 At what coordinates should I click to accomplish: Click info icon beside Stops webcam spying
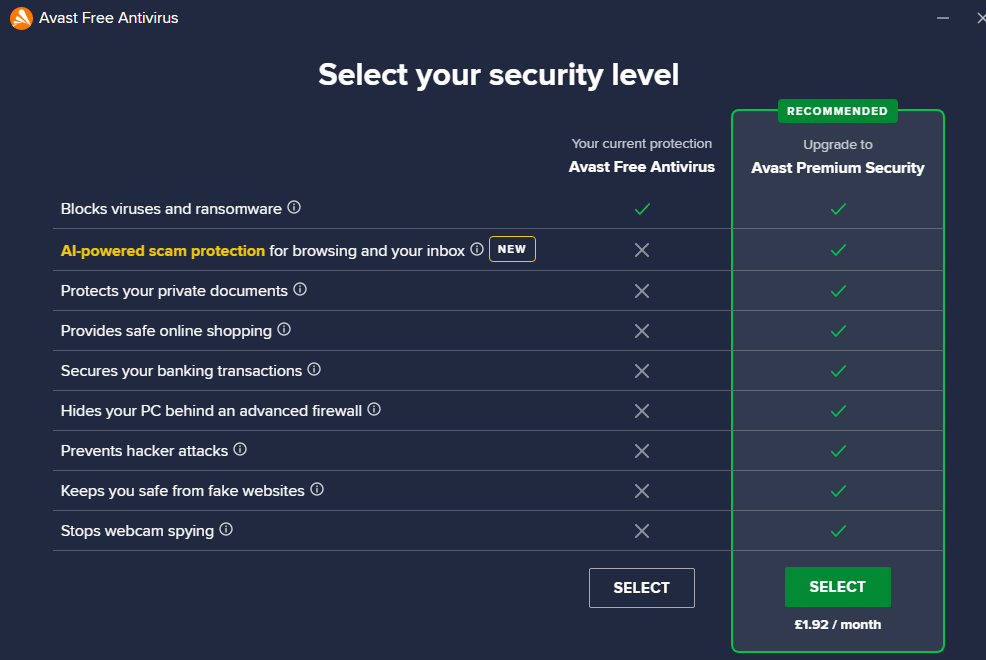(226, 529)
